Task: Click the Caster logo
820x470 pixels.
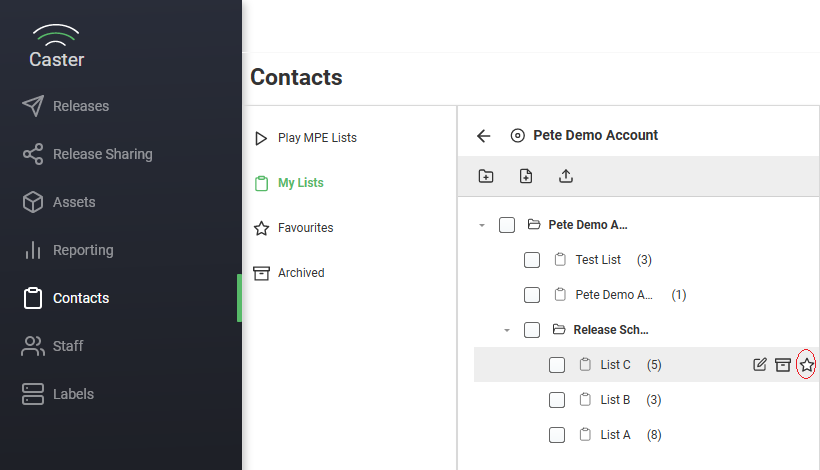Action: [x=56, y=46]
